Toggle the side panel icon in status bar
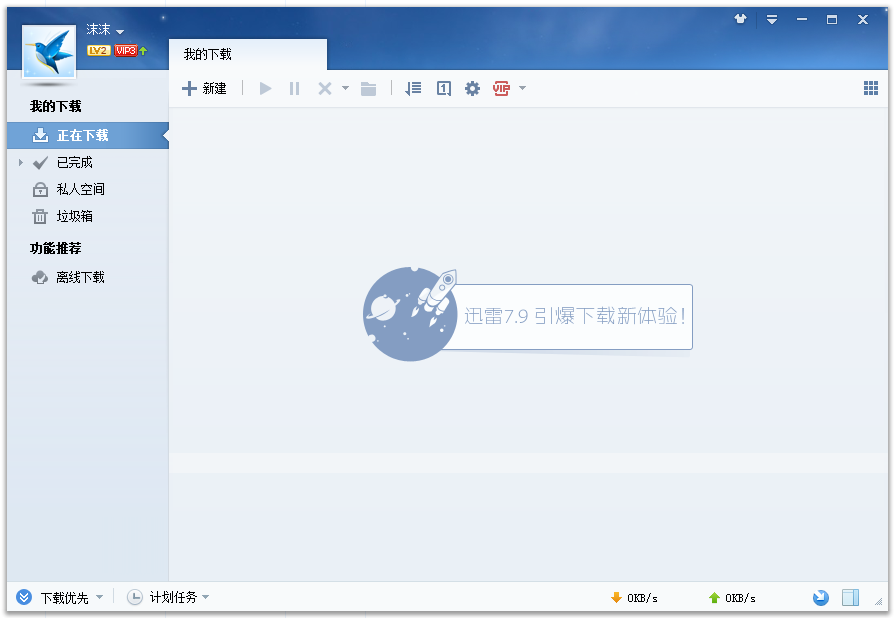Viewport: 895px width, 618px height. click(x=850, y=597)
